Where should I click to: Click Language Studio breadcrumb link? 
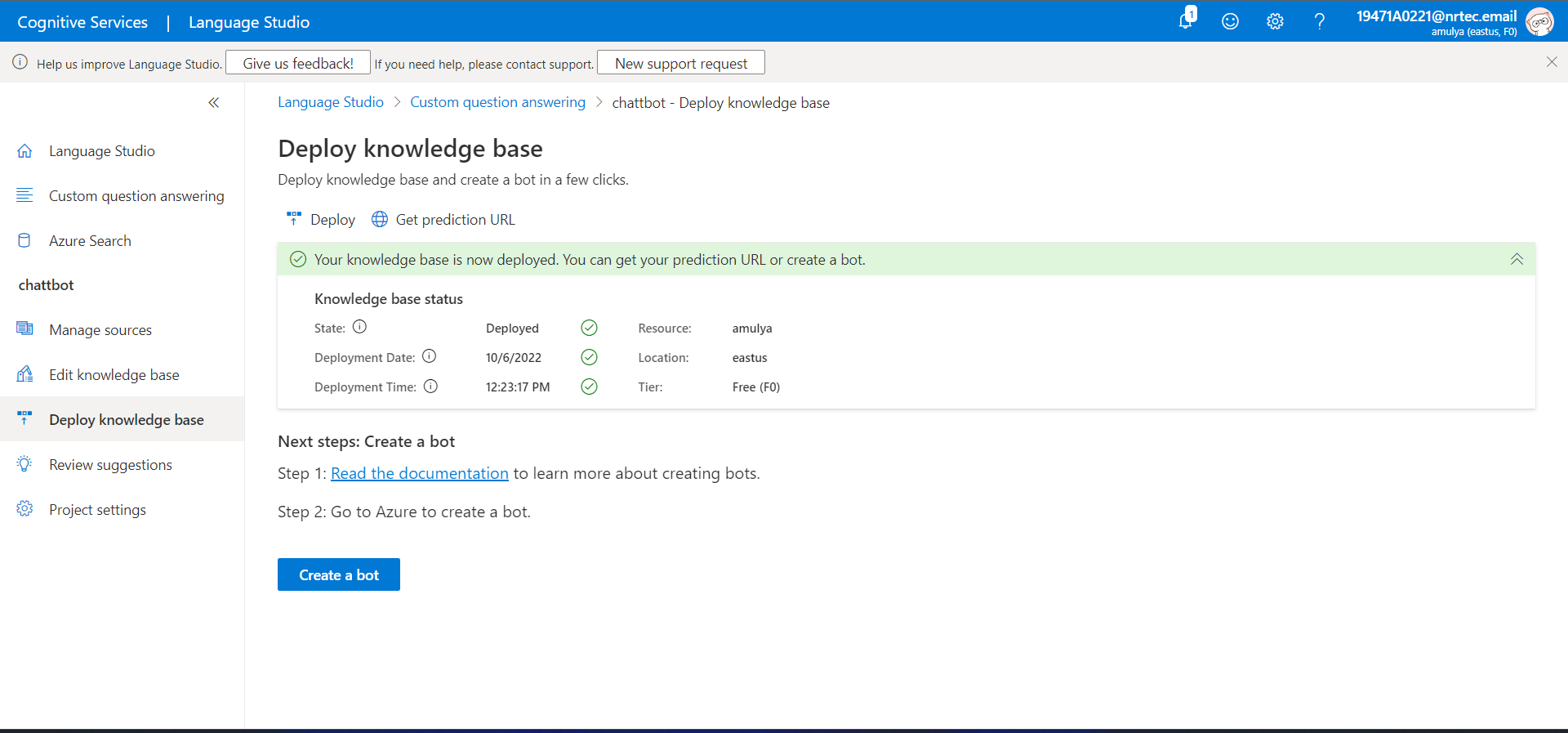[x=331, y=102]
